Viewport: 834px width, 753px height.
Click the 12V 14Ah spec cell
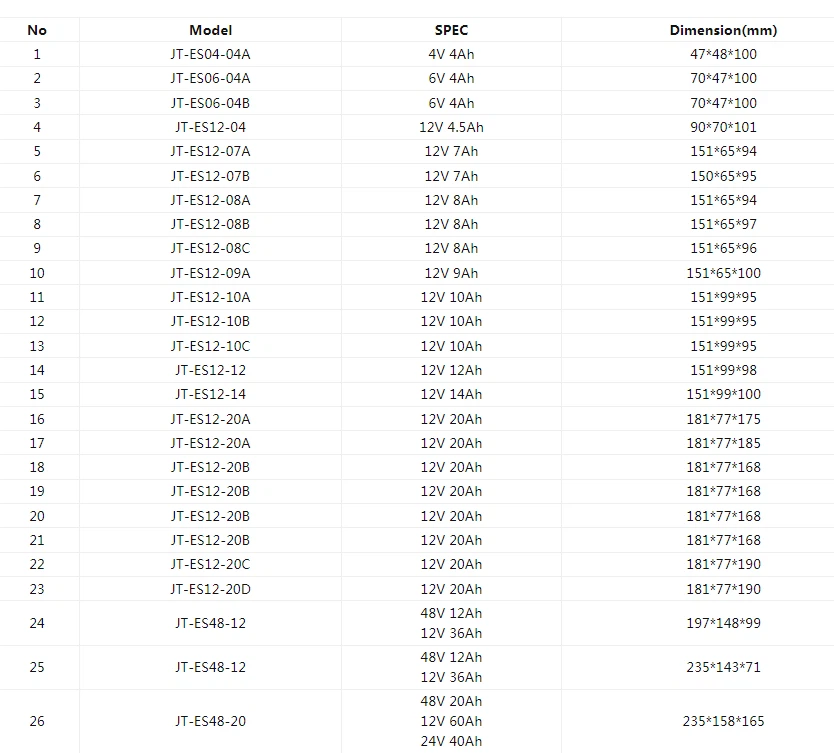[x=451, y=394]
